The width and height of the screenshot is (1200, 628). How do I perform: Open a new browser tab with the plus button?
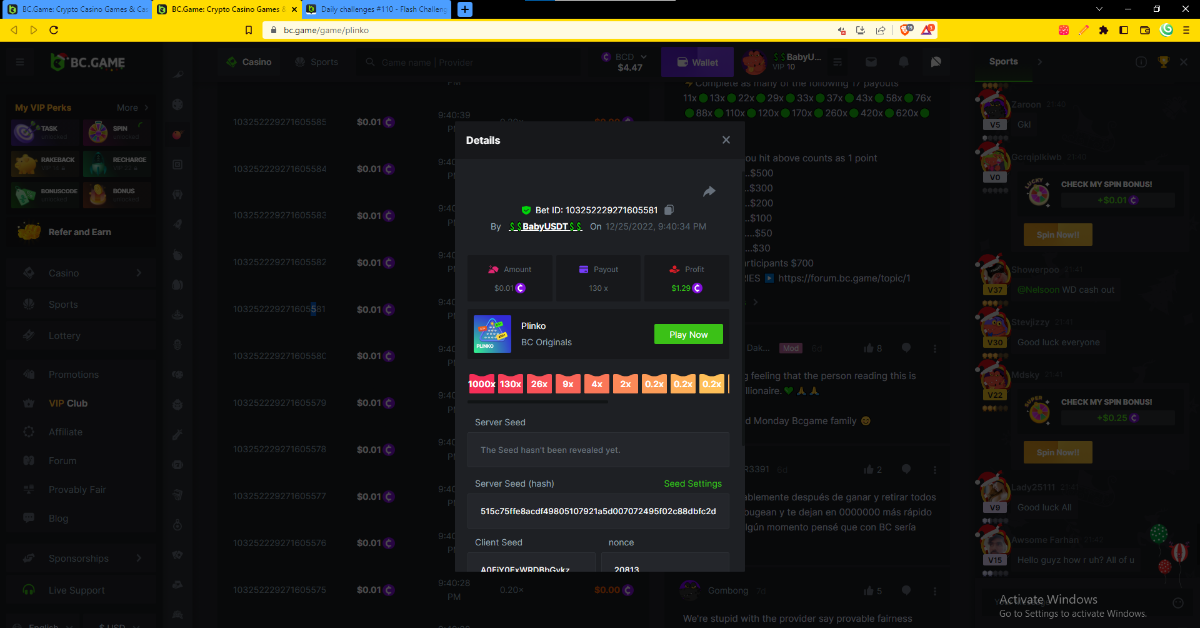click(464, 9)
